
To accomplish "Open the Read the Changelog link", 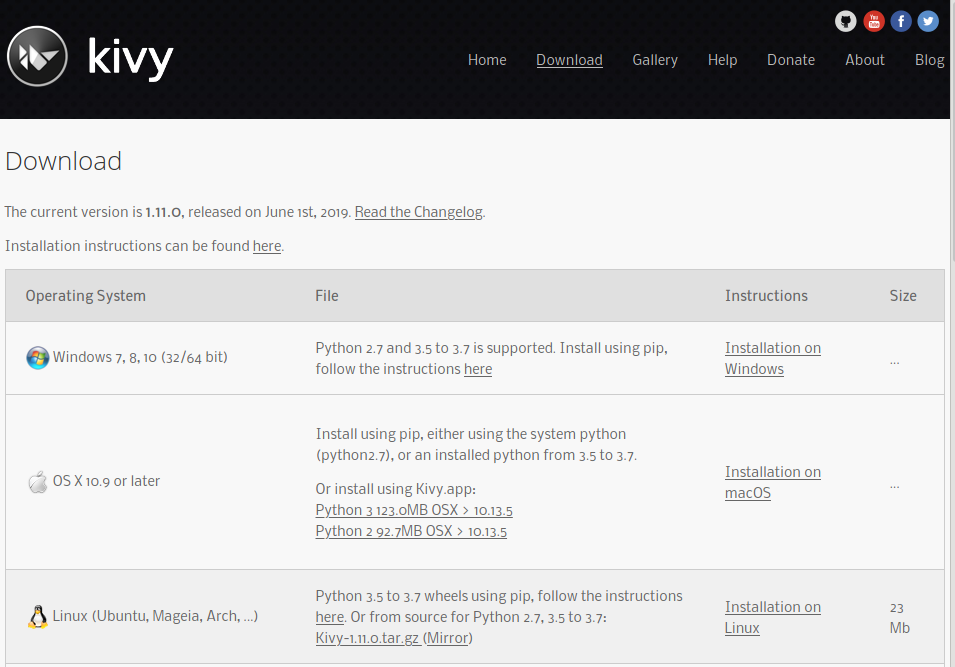I will point(419,212).
